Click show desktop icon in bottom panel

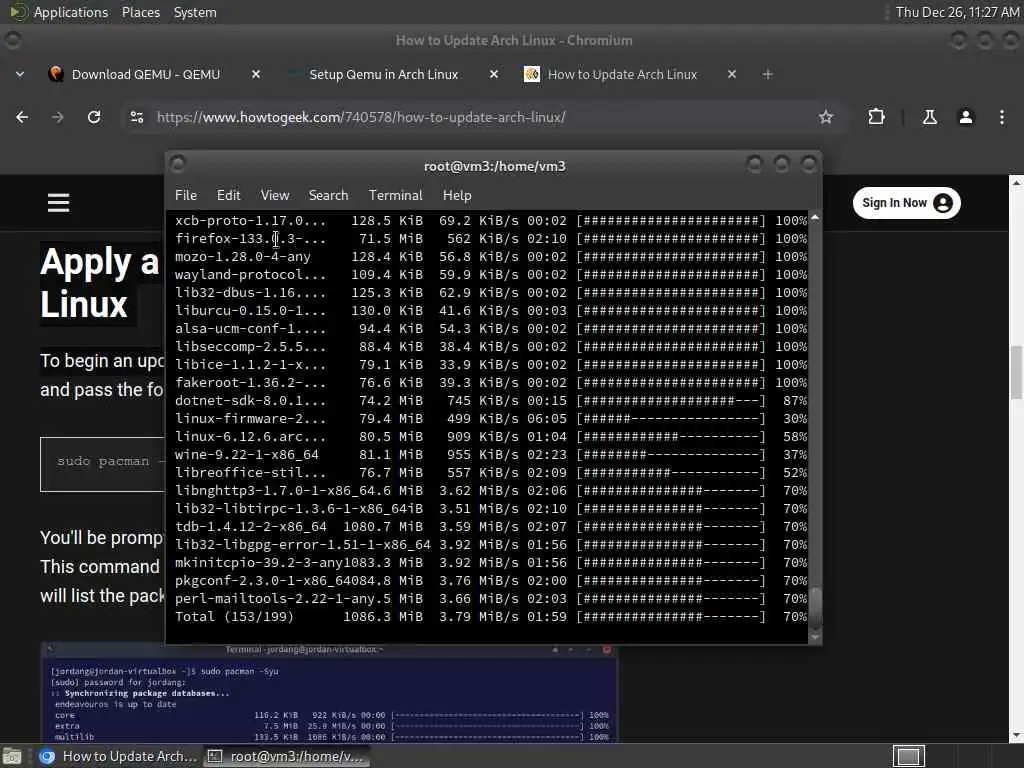12,756
